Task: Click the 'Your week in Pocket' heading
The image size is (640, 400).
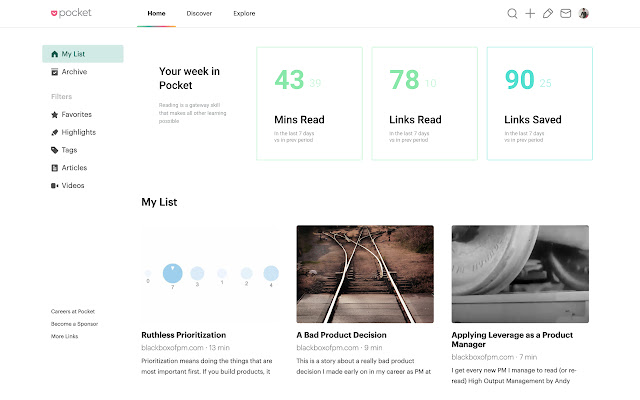Action: pyautogui.click(x=189, y=78)
